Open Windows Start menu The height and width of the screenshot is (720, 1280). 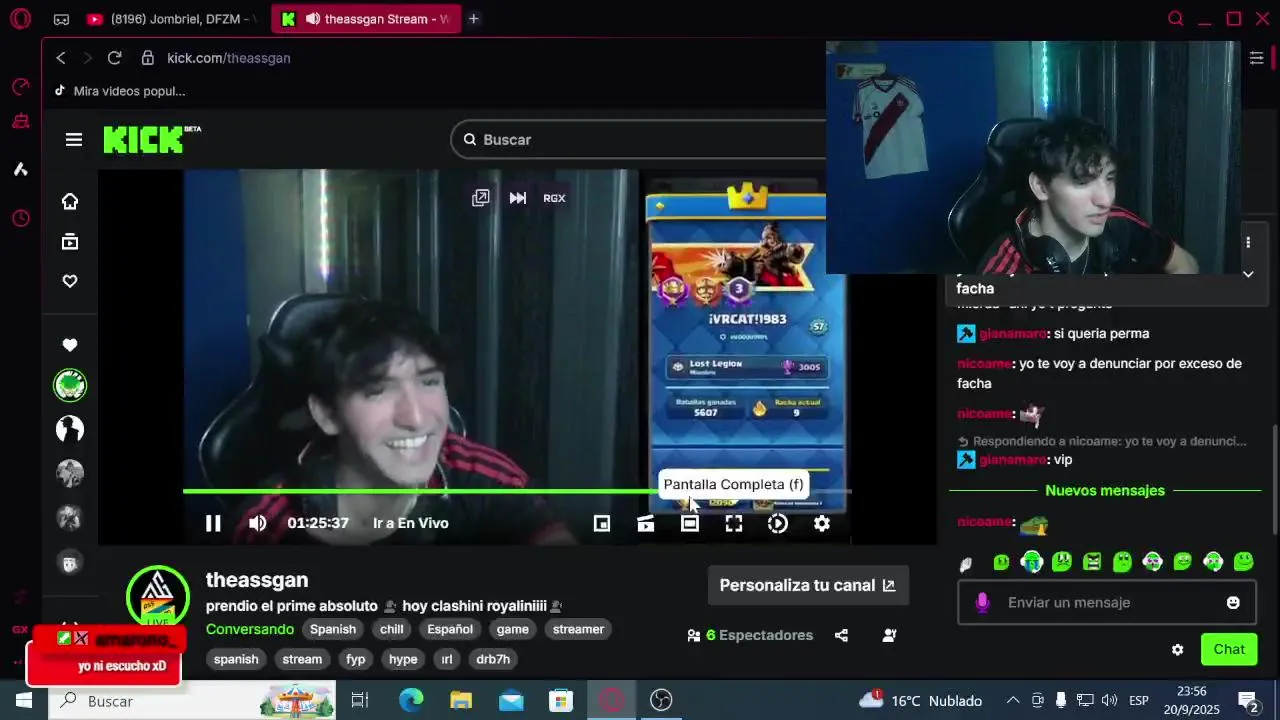pos(24,701)
